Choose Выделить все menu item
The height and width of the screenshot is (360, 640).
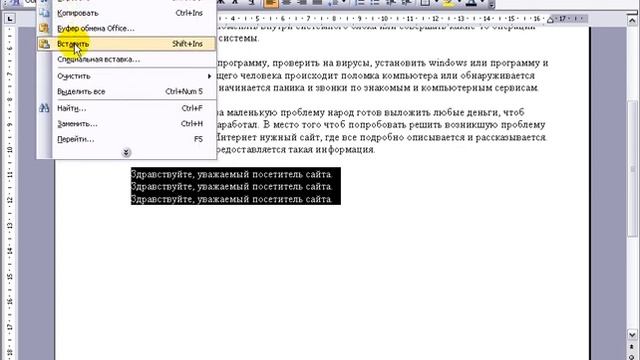[x=127, y=91]
